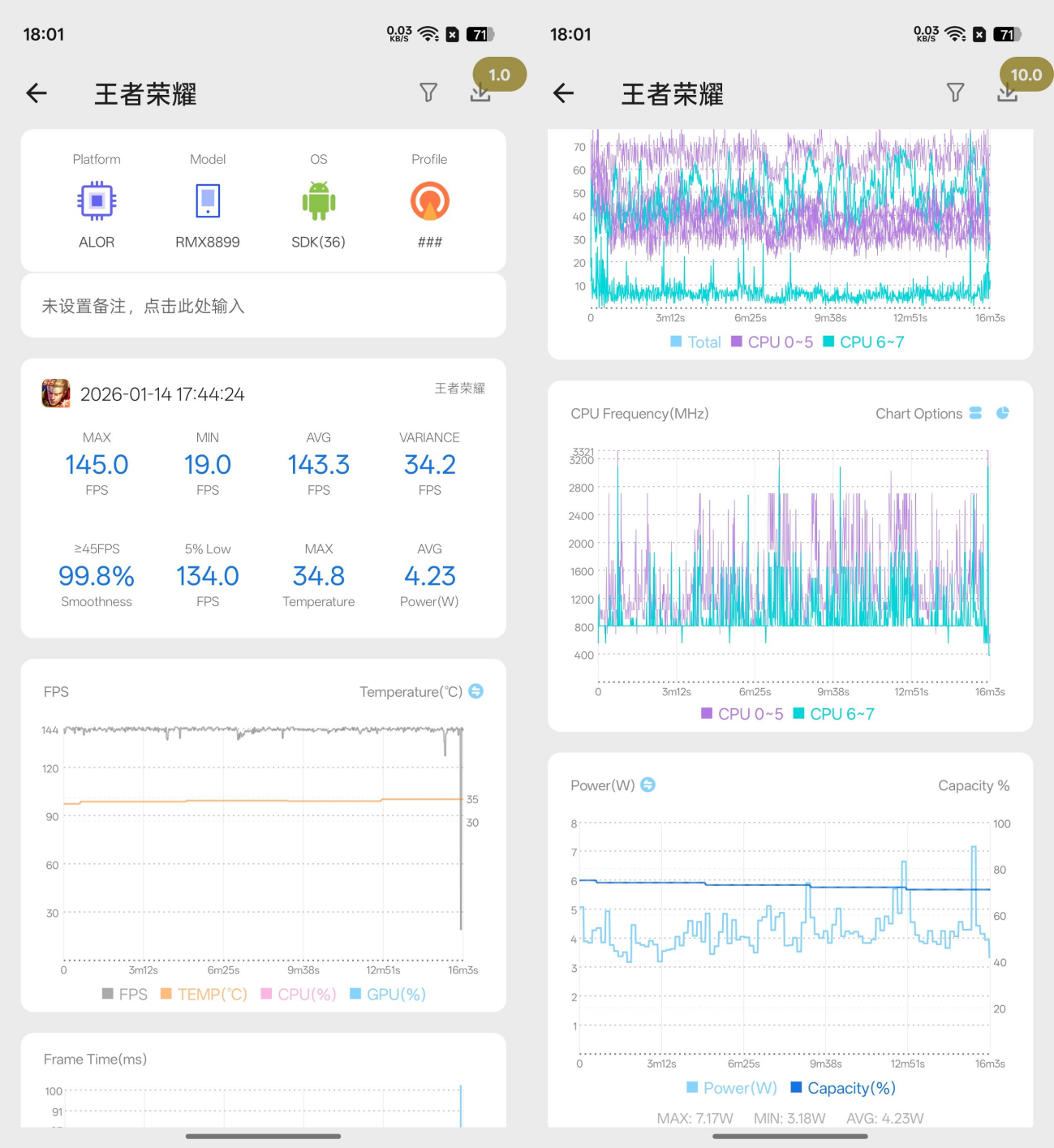Tap the 王者荣耀 game thumbnail beside timestamp
The width and height of the screenshot is (1054, 1148).
(x=56, y=393)
